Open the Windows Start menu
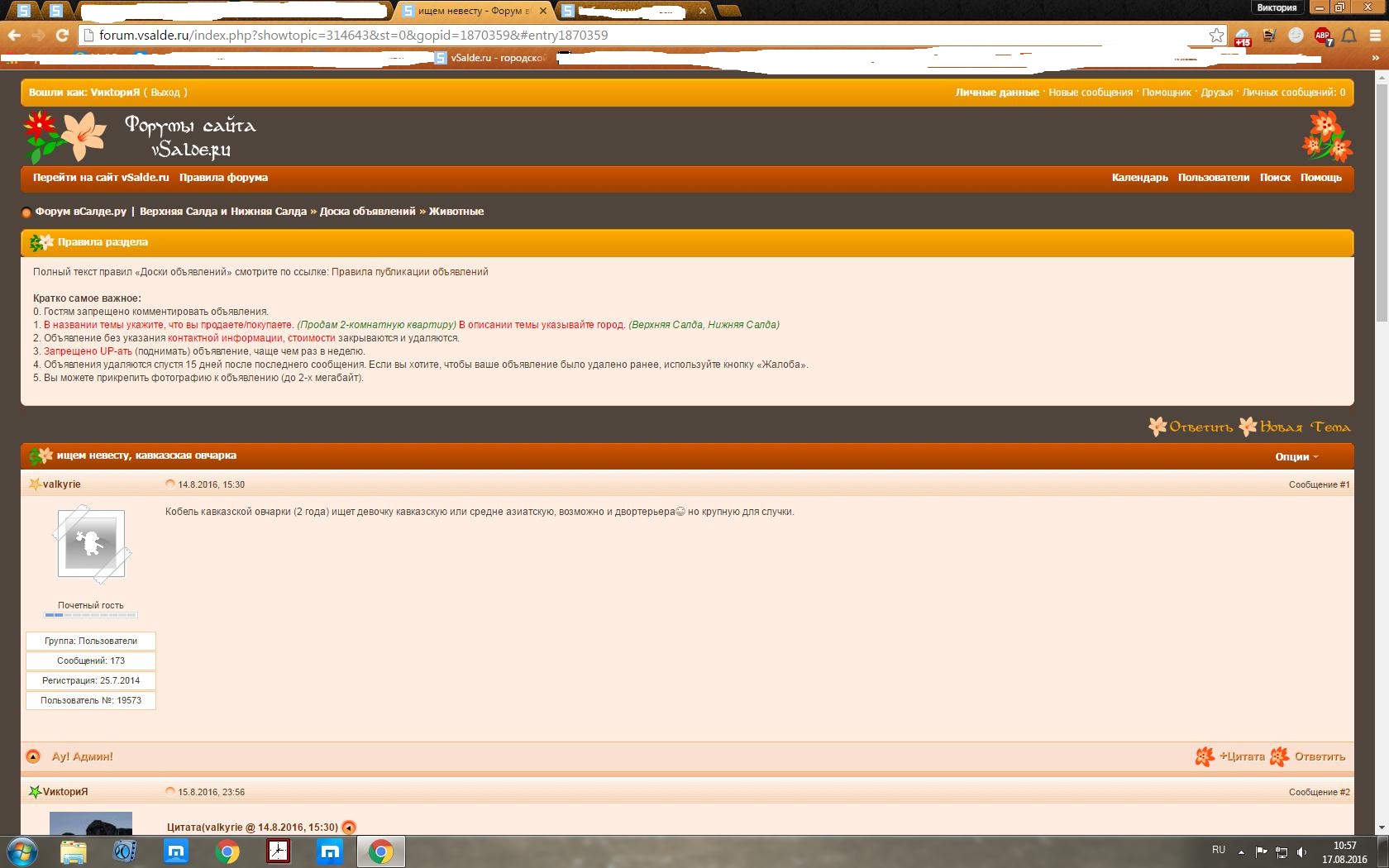Image resolution: width=1389 pixels, height=868 pixels. pyautogui.click(x=22, y=851)
